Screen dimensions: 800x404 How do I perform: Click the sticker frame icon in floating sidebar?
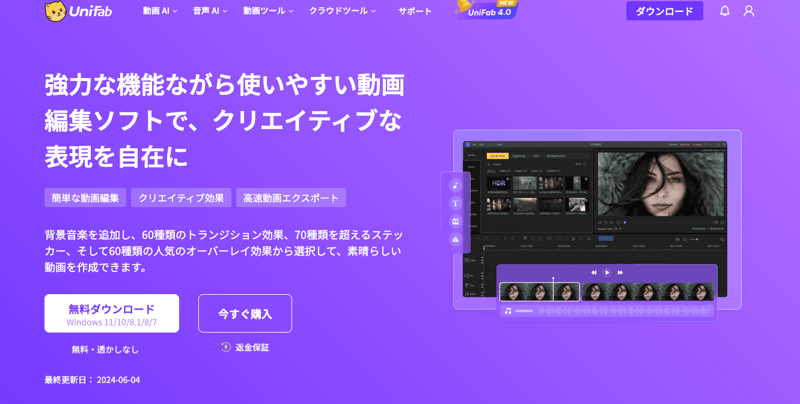[x=456, y=221]
